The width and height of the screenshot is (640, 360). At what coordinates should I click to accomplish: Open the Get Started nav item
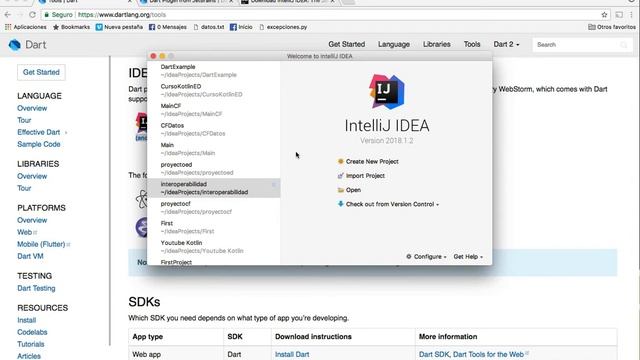(x=347, y=44)
